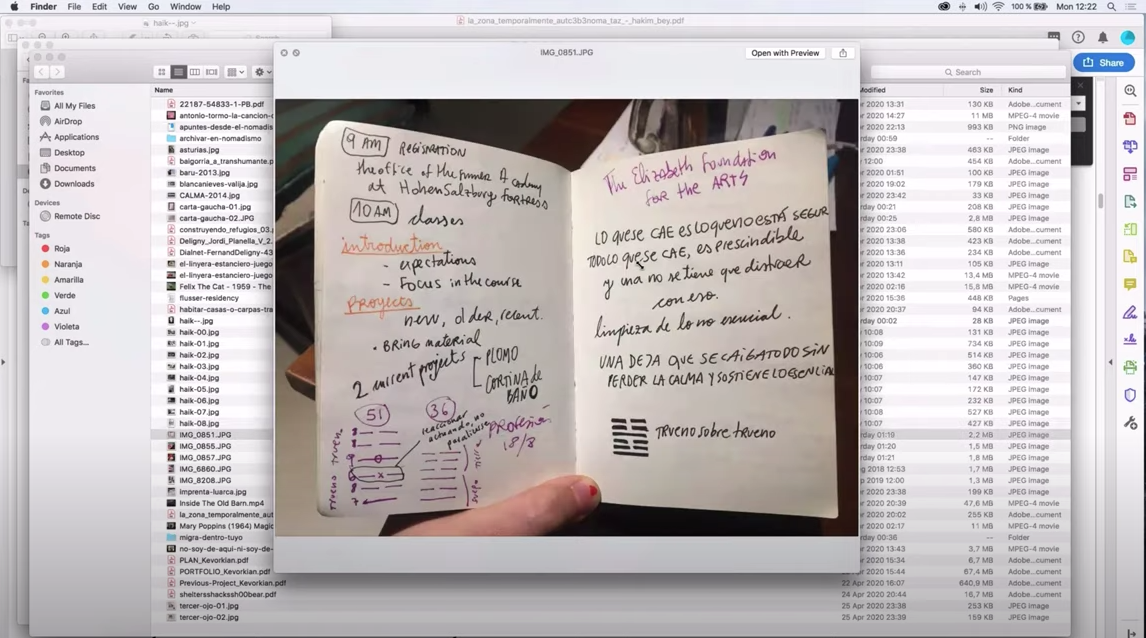Switch Finder to icon view
The width and height of the screenshot is (1146, 638).
(162, 72)
